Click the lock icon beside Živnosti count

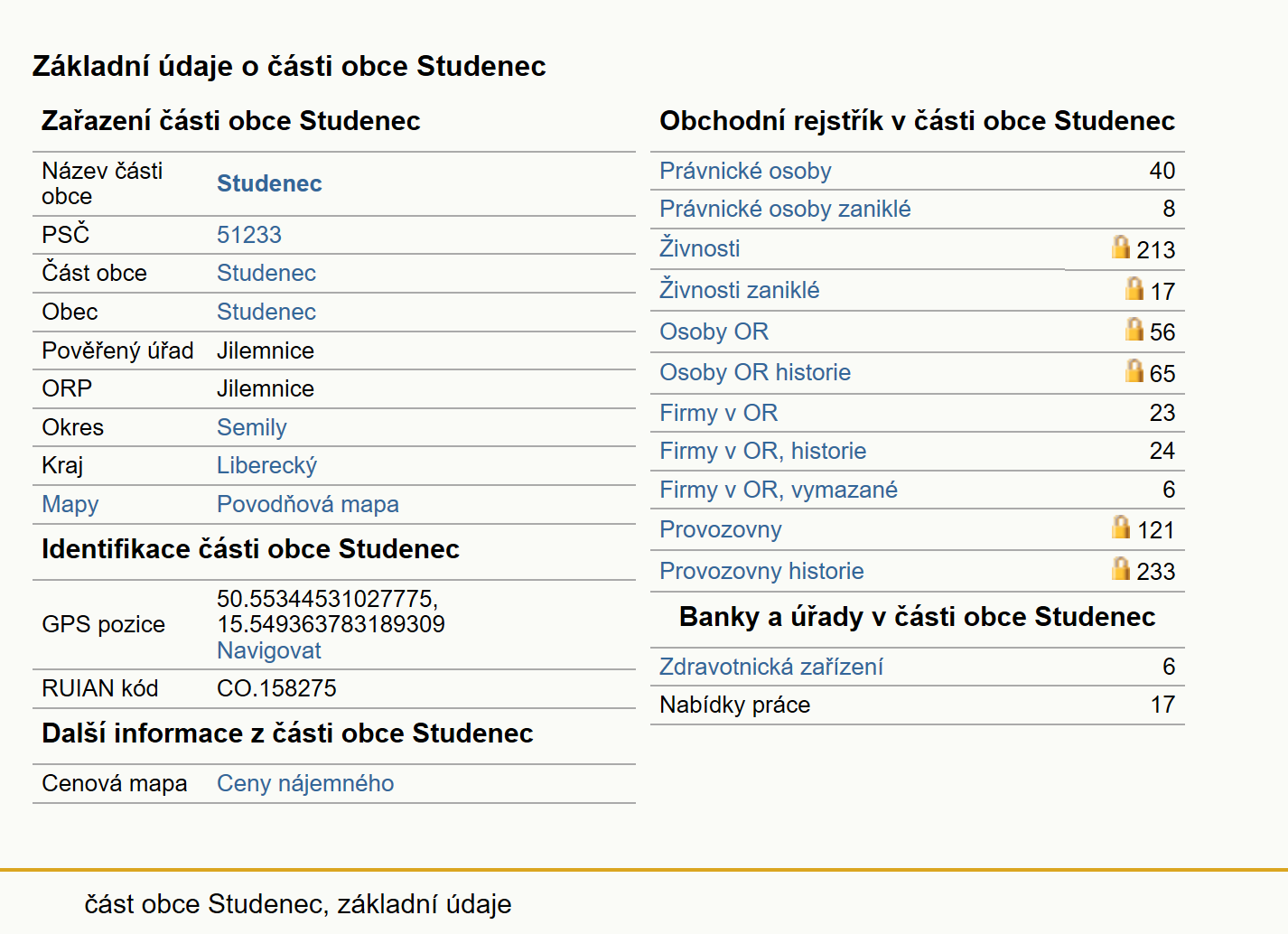click(x=1121, y=247)
